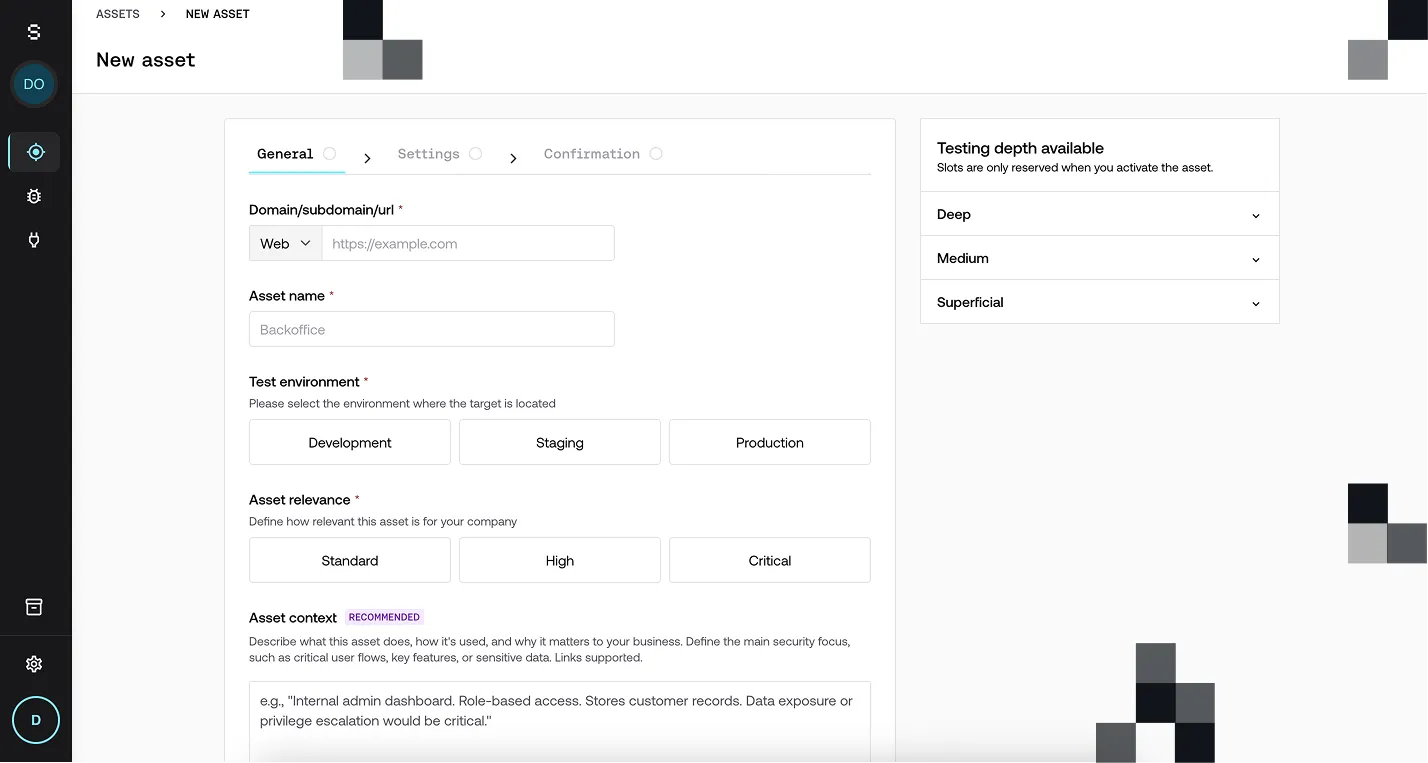Click the Domain/subdomain/url label
Viewport: 1428px width, 763px height.
pyautogui.click(x=321, y=210)
